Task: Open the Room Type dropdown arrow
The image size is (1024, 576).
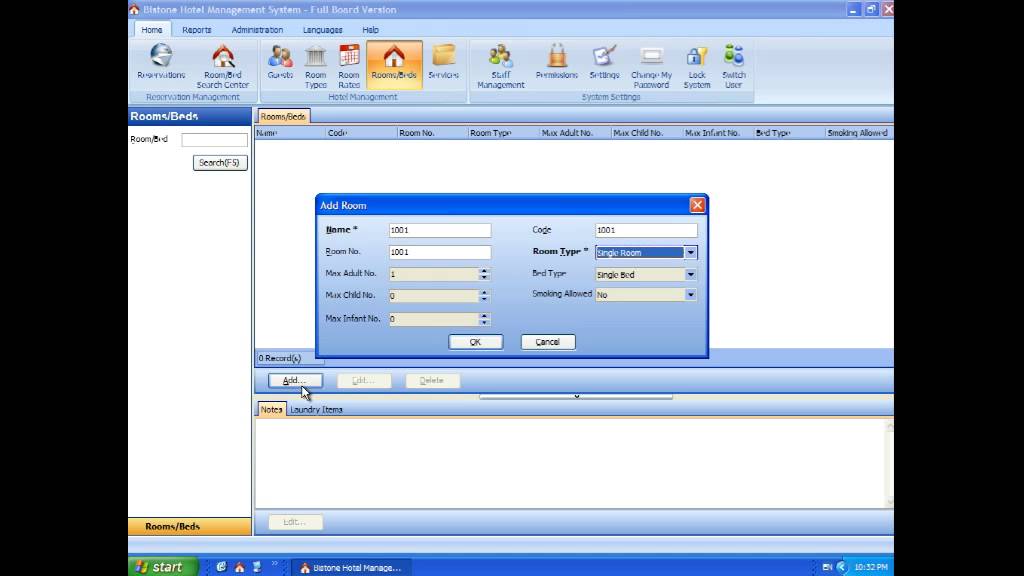Action: 690,253
